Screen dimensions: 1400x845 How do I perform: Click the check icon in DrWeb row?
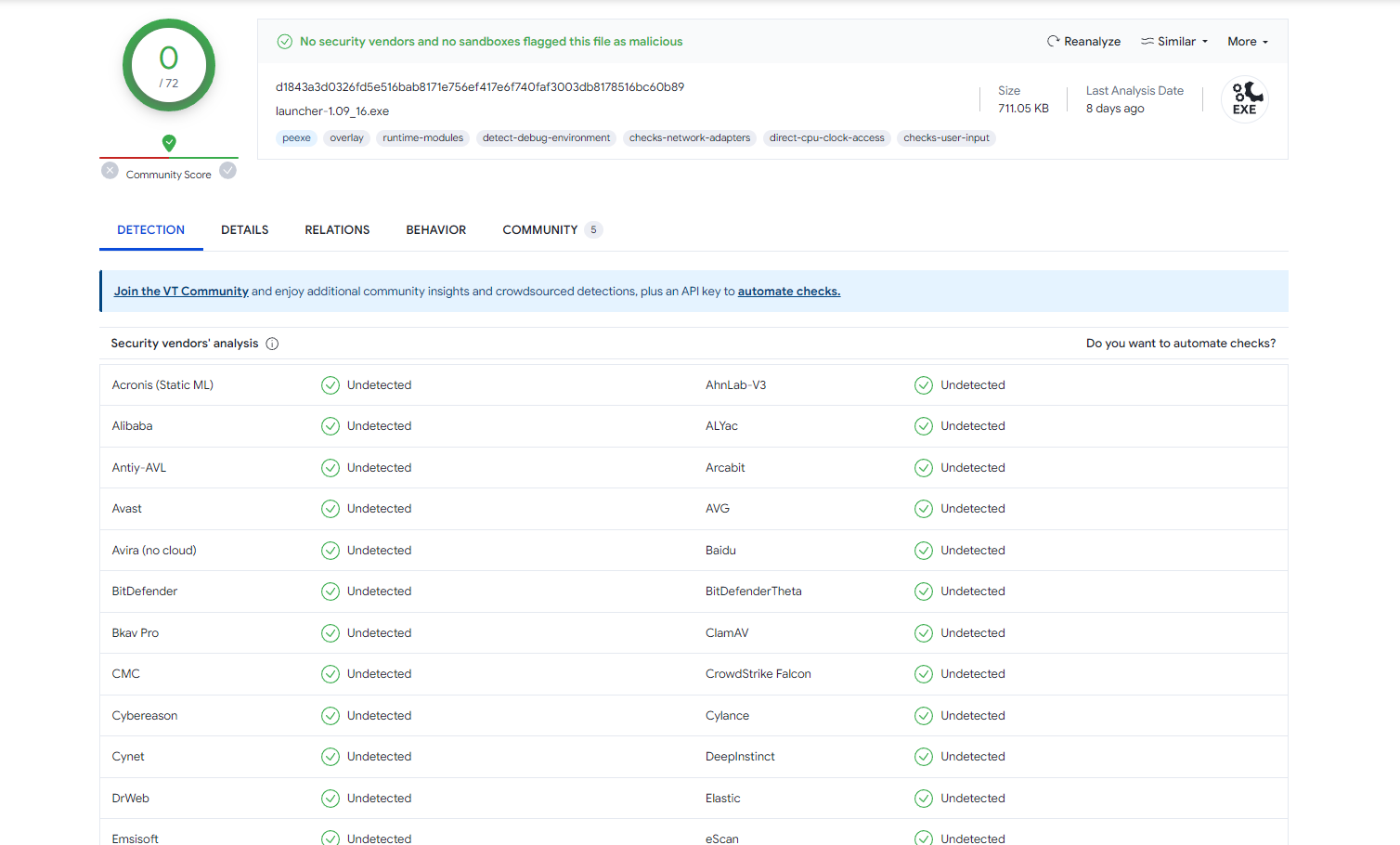tap(331, 799)
